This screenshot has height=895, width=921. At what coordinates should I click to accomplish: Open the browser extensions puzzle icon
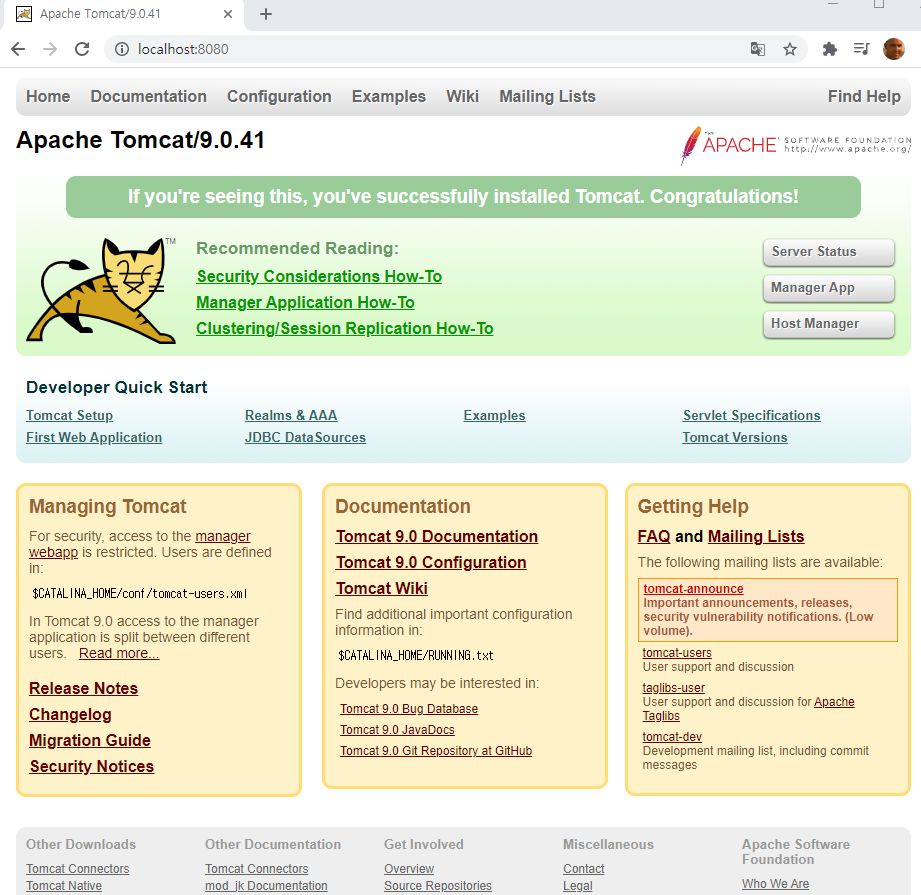click(829, 49)
